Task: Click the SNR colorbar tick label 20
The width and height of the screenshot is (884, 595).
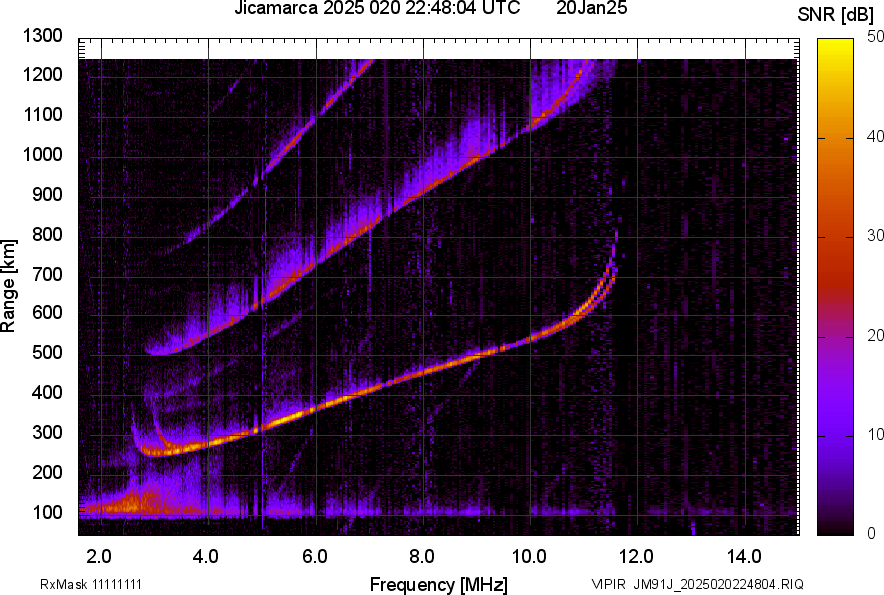Action: pos(875,335)
